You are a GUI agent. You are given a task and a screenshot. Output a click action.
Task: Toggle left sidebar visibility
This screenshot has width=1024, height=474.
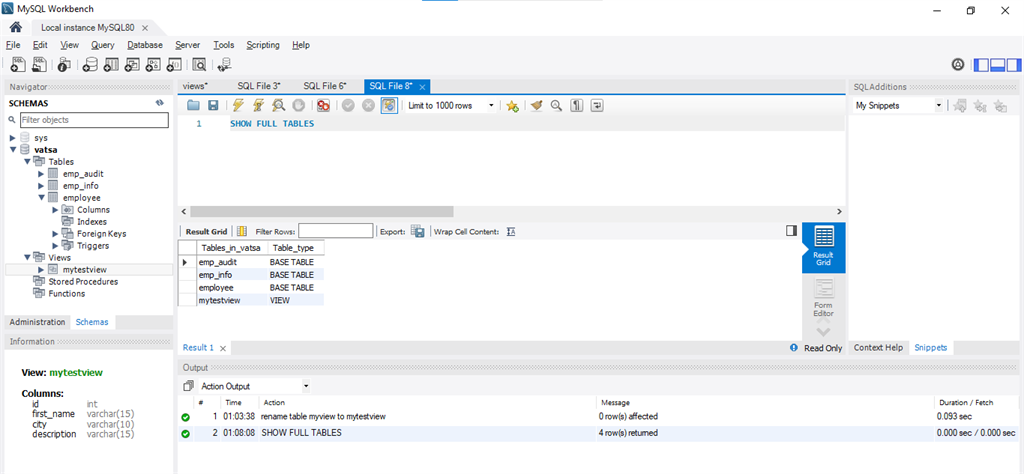(x=981, y=65)
